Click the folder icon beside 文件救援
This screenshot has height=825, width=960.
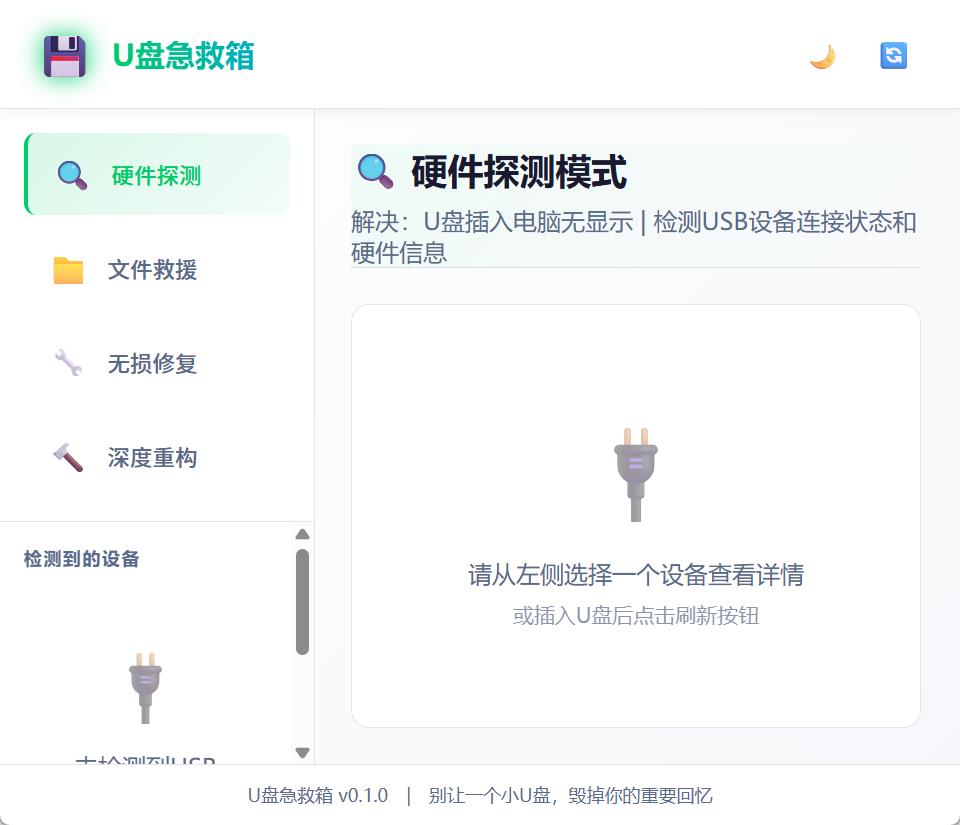pos(68,270)
